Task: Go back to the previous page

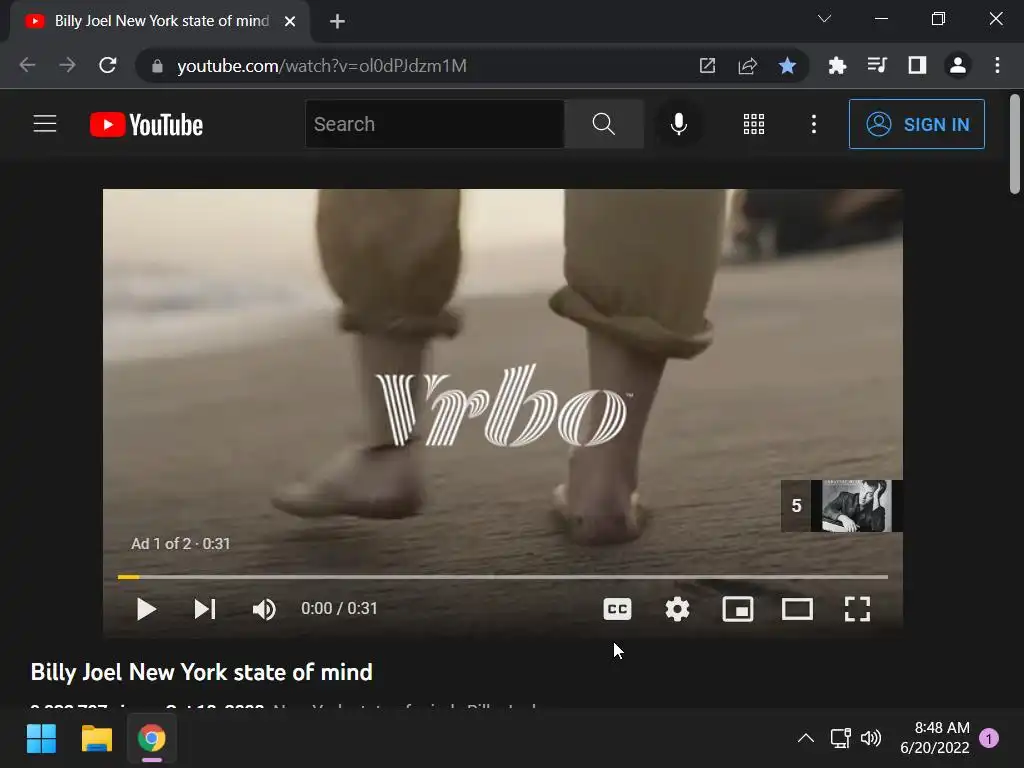Action: pos(27,65)
